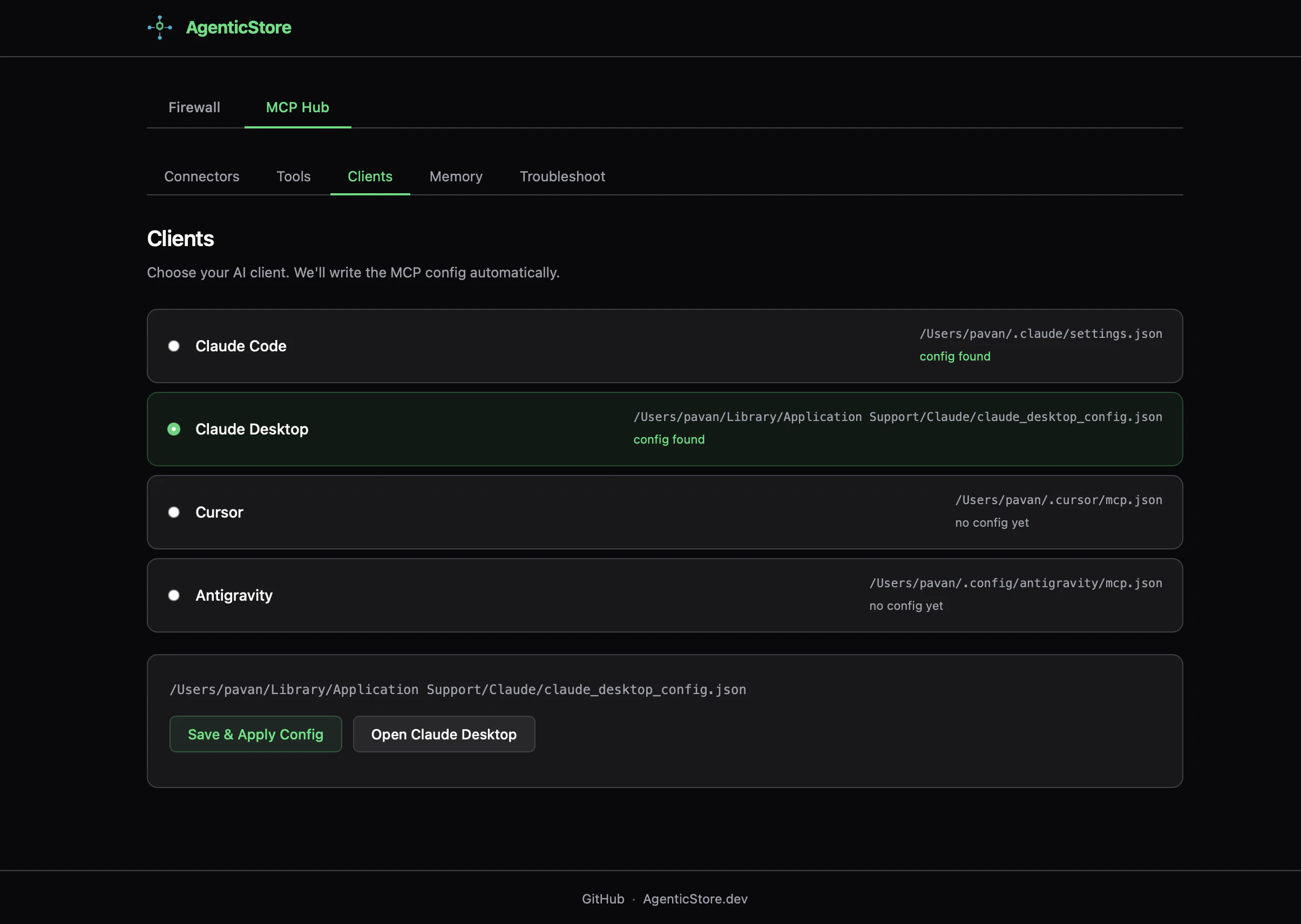Image resolution: width=1301 pixels, height=924 pixels.
Task: Switch to the Firewall tab
Action: tap(194, 107)
